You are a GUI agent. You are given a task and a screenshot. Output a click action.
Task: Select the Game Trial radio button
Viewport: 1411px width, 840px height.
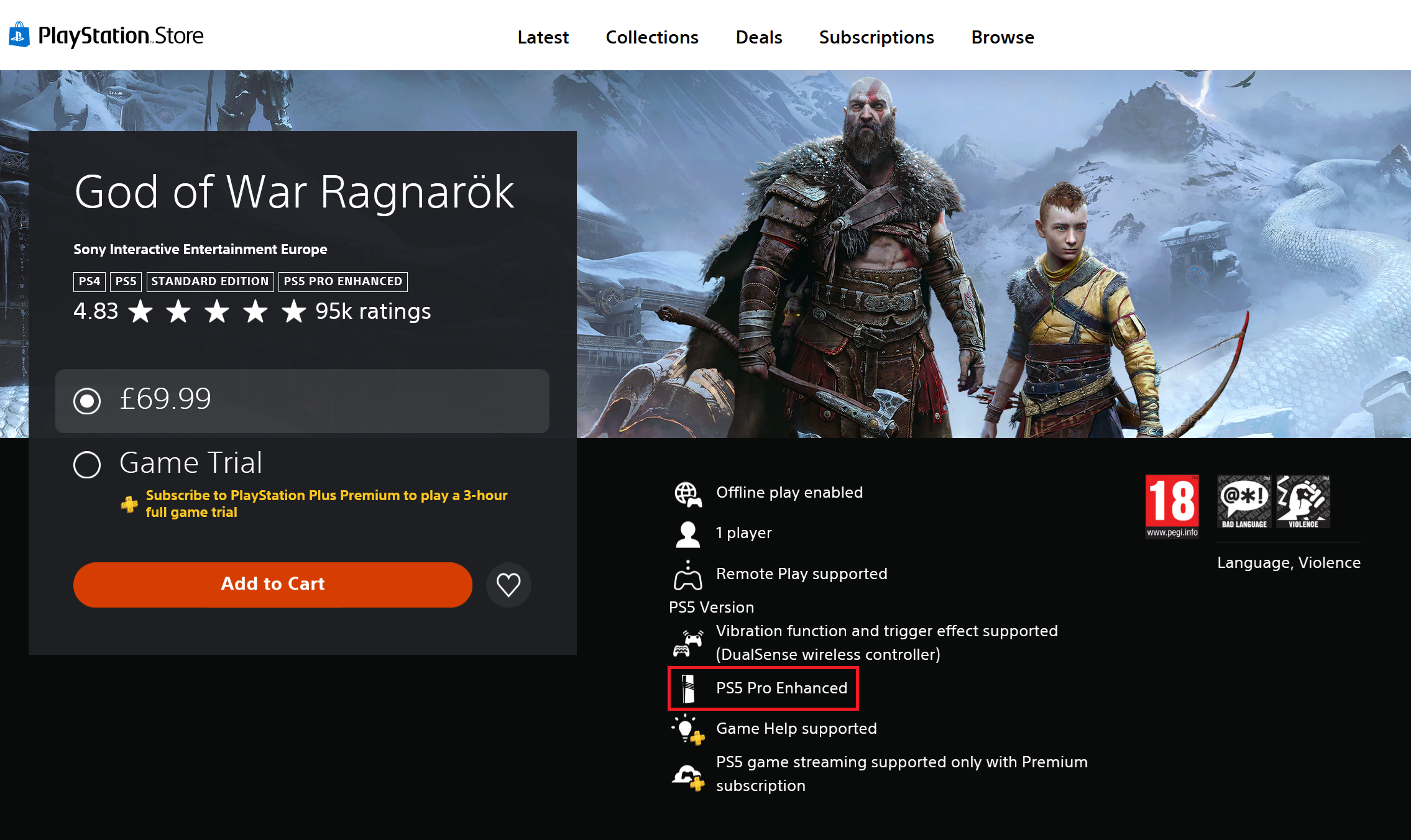(87, 465)
